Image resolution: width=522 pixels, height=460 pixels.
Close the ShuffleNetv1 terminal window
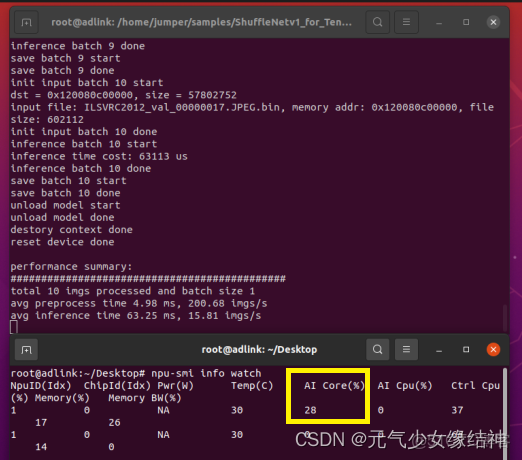(x=493, y=22)
